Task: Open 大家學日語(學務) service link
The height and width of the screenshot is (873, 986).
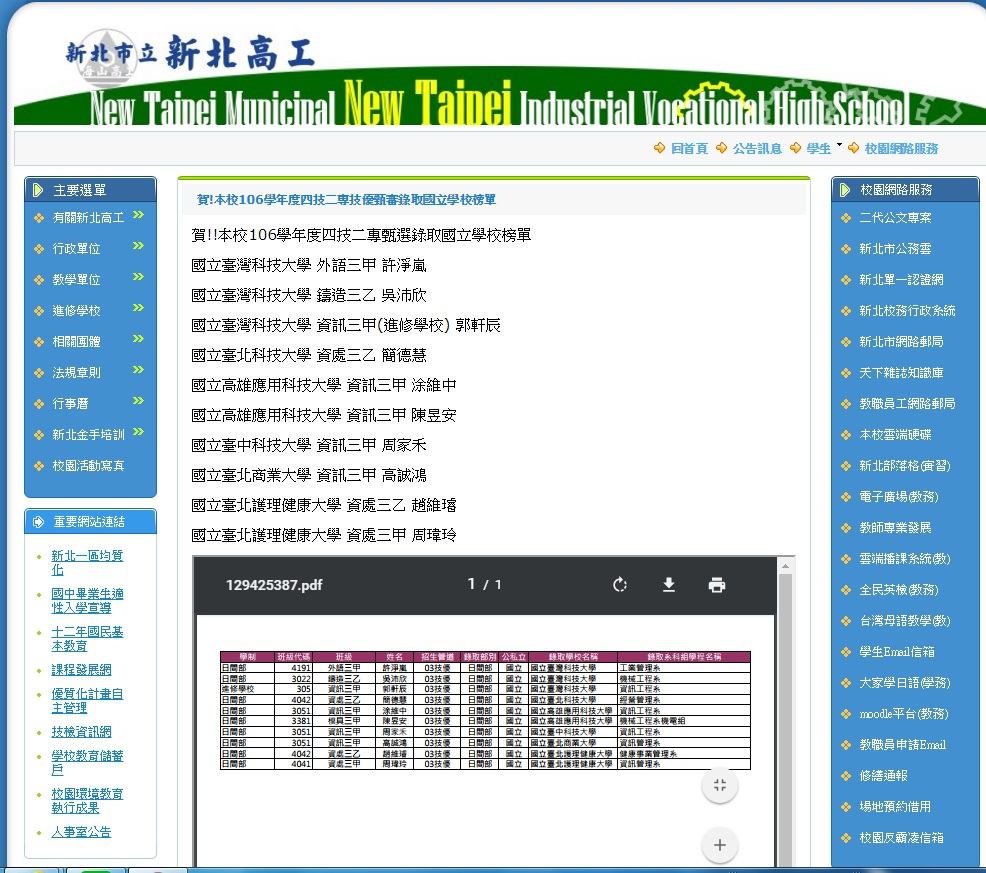Action: click(905, 682)
